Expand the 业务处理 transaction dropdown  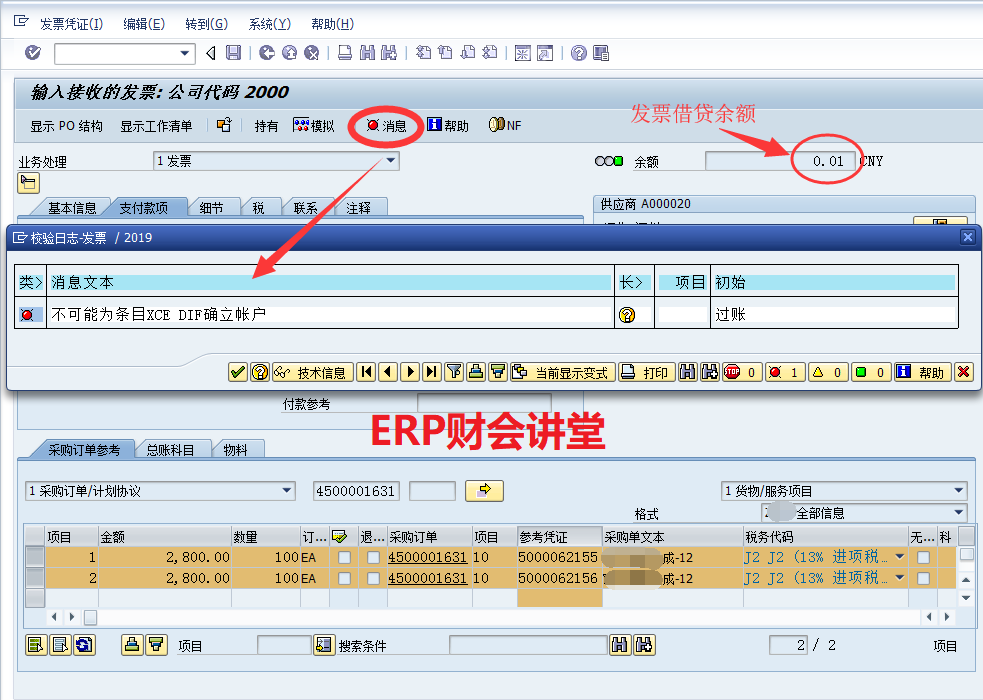(x=391, y=160)
